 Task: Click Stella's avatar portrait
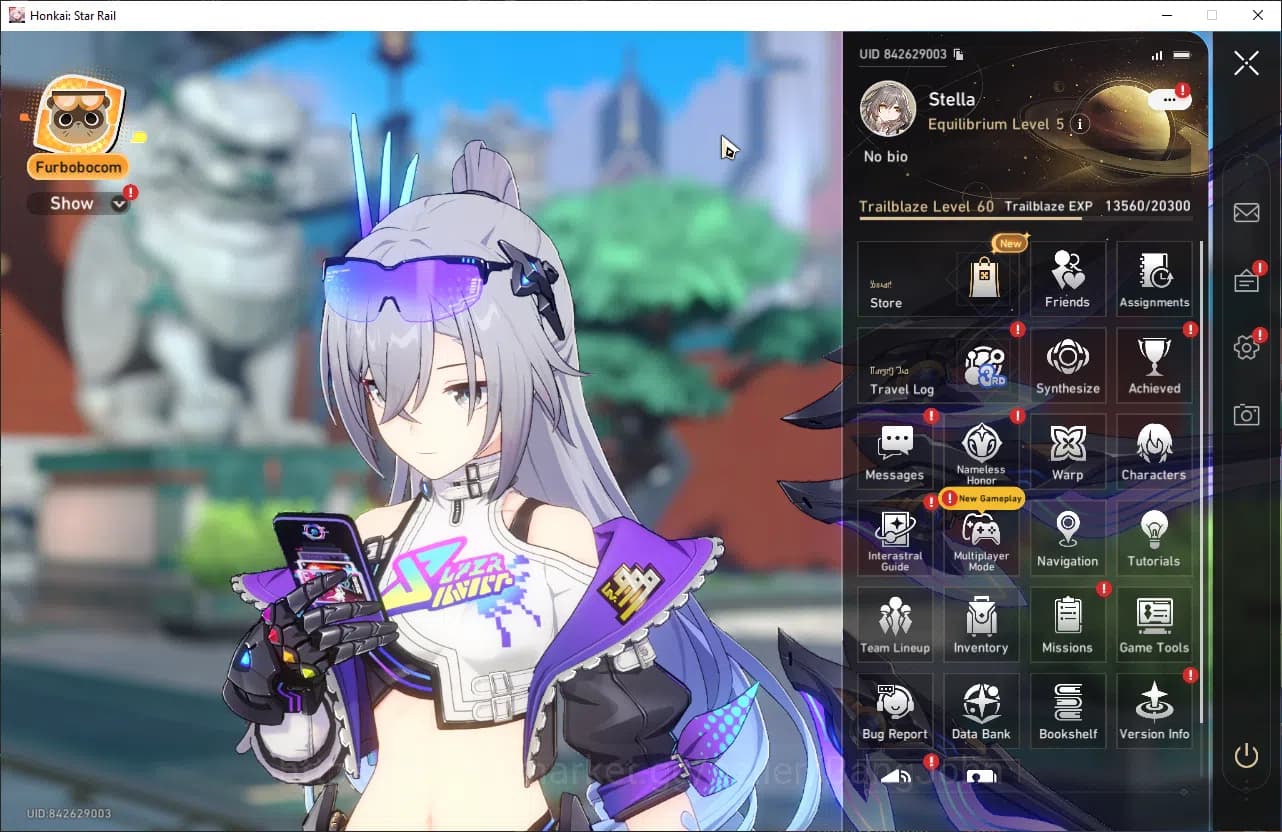(888, 110)
